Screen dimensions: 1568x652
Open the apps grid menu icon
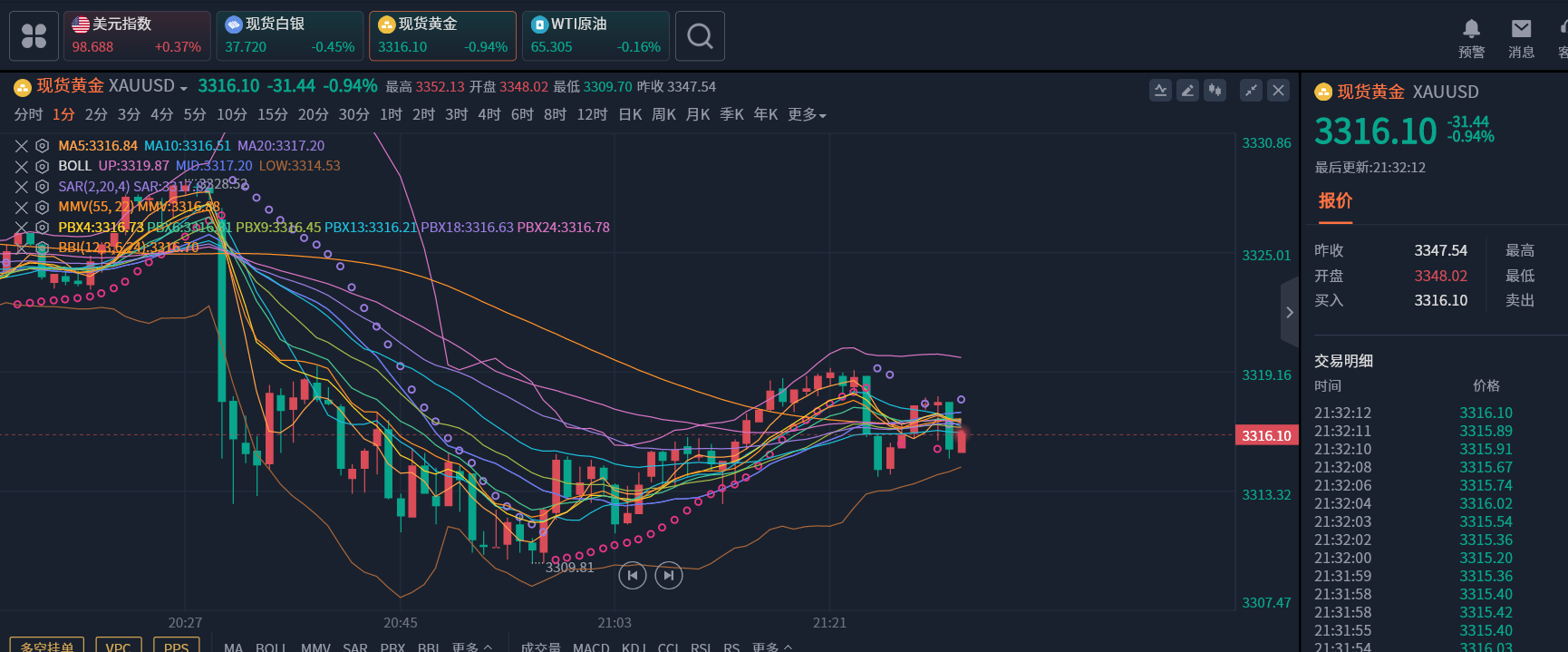[x=34, y=36]
